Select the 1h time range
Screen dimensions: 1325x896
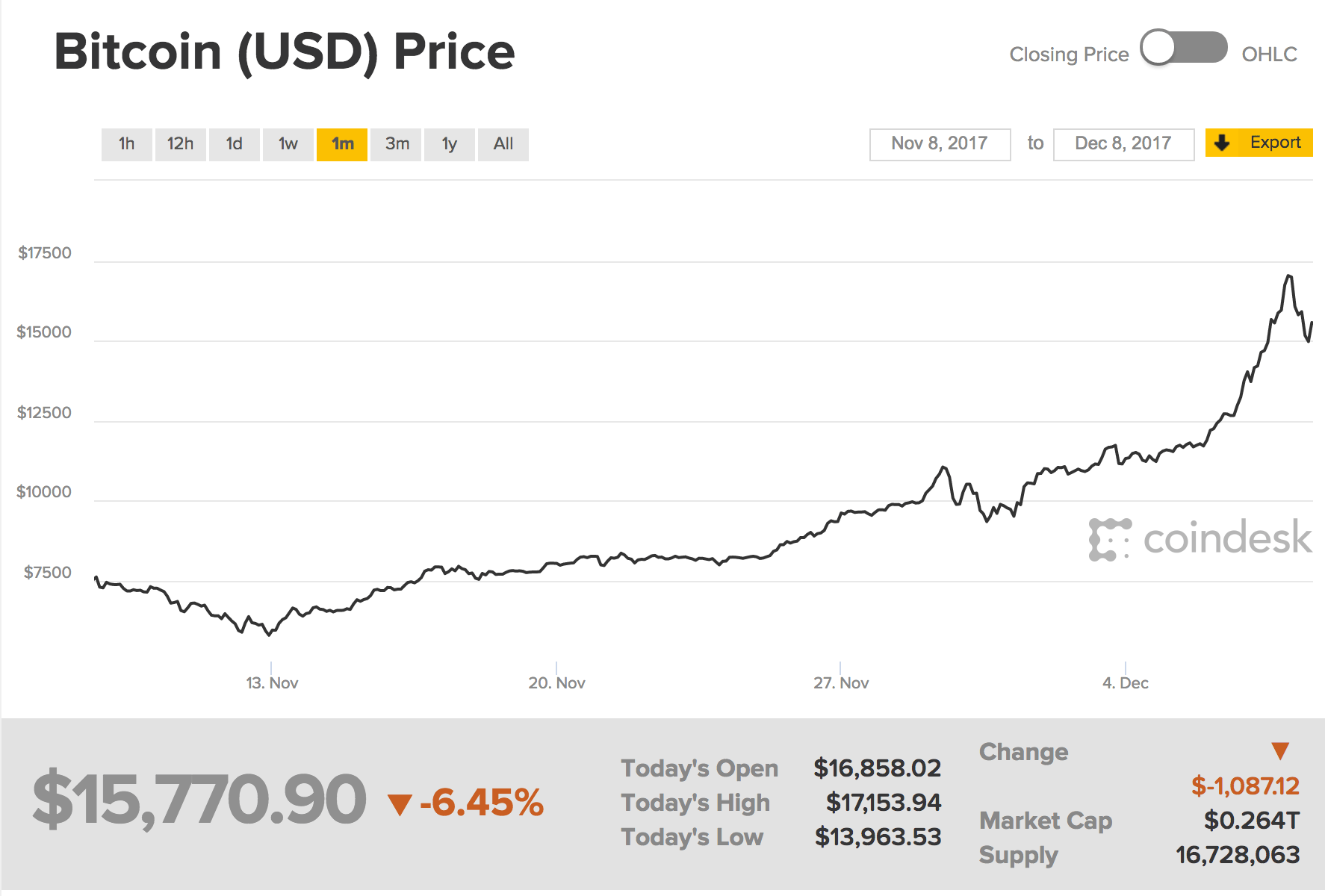tap(127, 144)
